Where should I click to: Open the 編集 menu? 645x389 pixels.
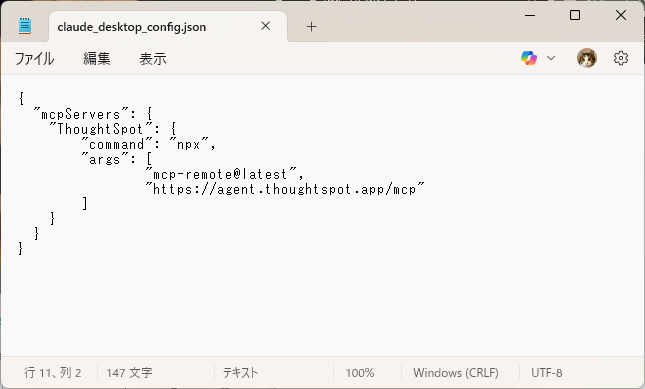97,59
